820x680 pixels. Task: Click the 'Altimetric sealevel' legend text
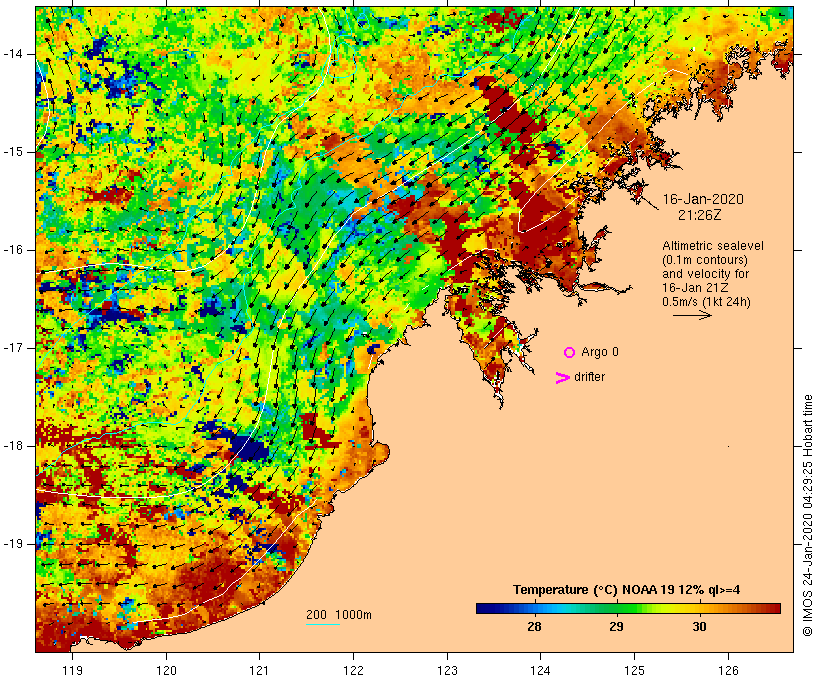(713, 246)
